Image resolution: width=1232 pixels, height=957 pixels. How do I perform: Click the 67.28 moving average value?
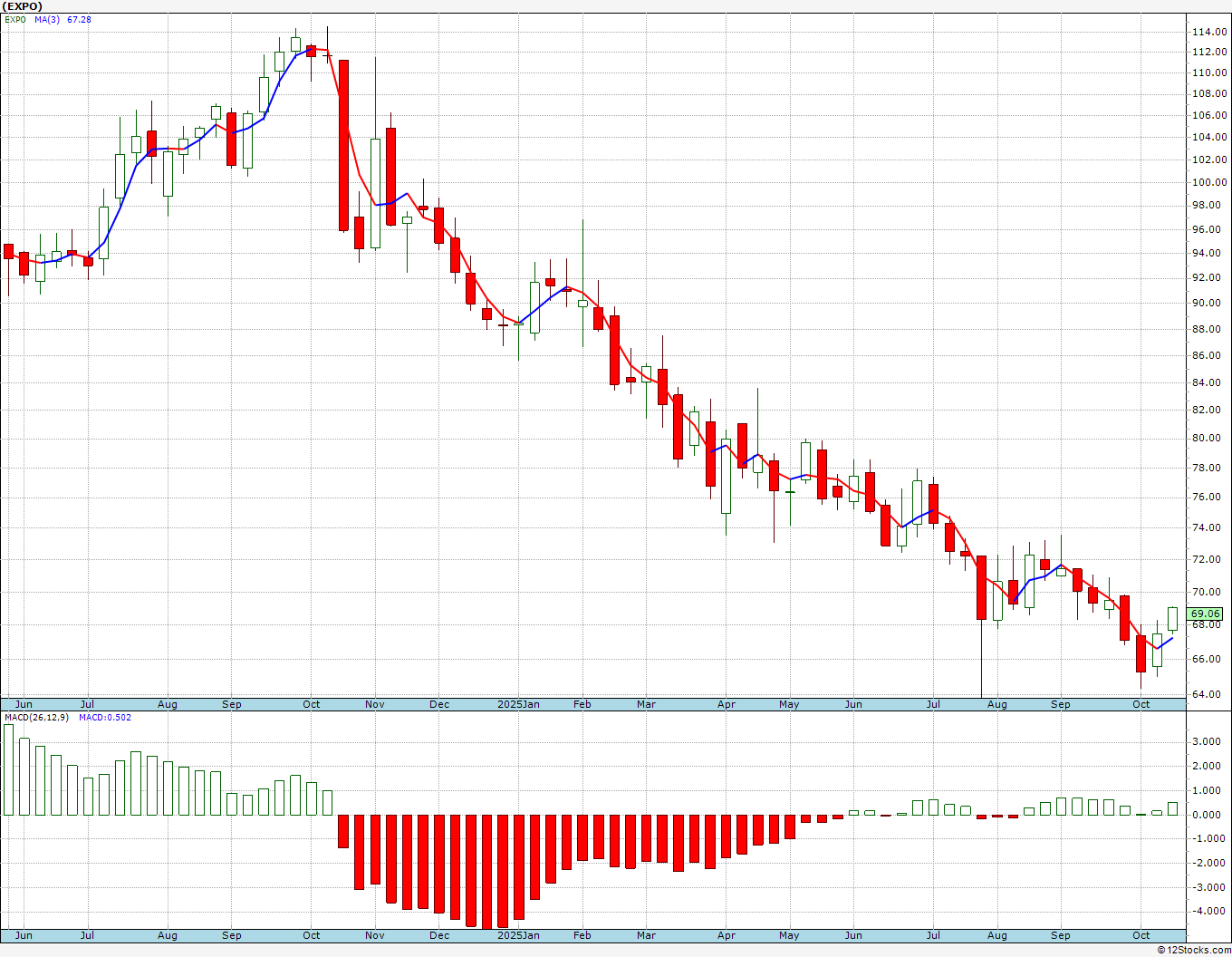(79, 19)
